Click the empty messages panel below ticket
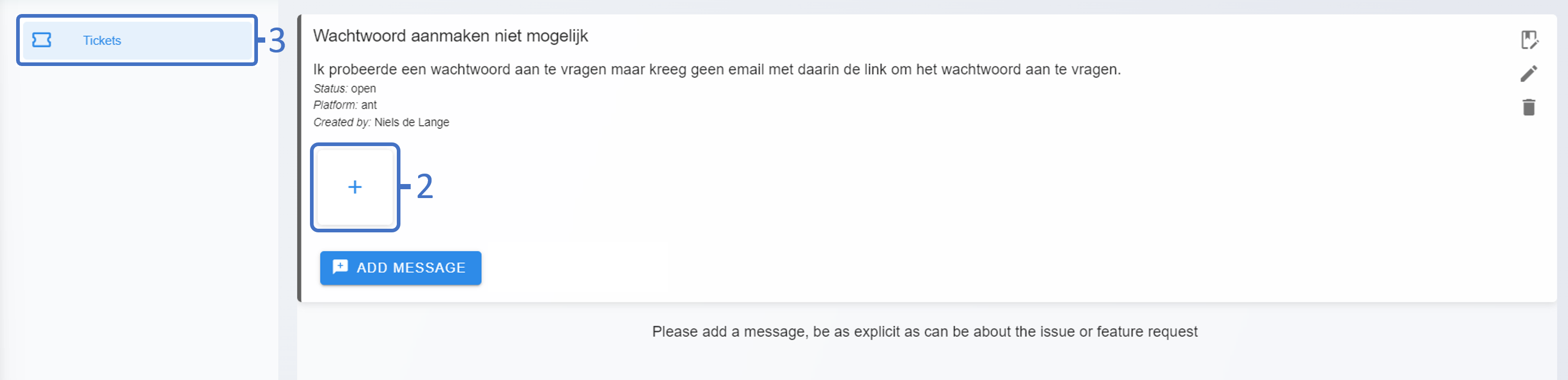Viewport: 1568px width, 380px height. pos(926,359)
